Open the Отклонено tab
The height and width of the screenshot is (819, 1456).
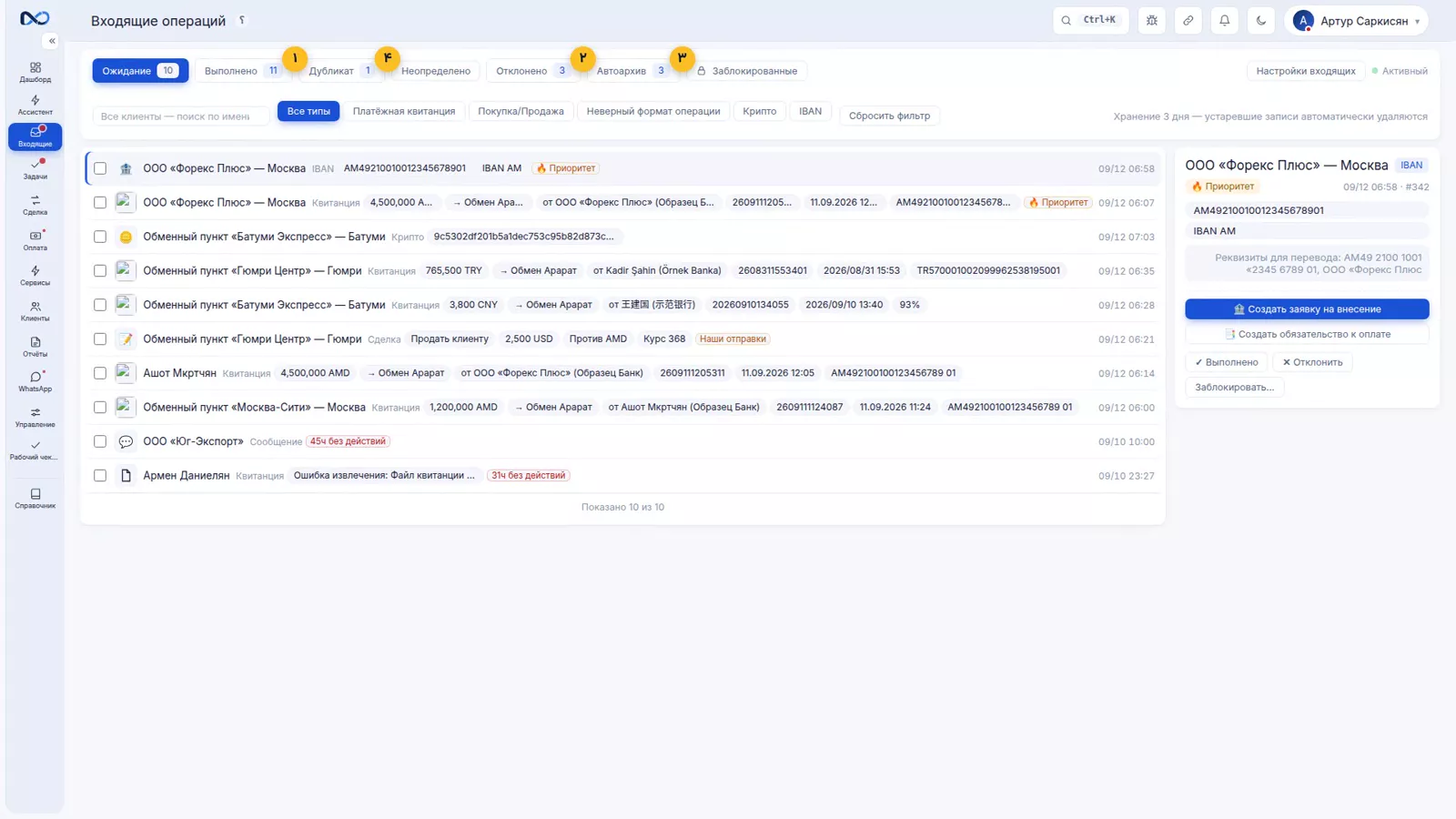[x=532, y=71]
